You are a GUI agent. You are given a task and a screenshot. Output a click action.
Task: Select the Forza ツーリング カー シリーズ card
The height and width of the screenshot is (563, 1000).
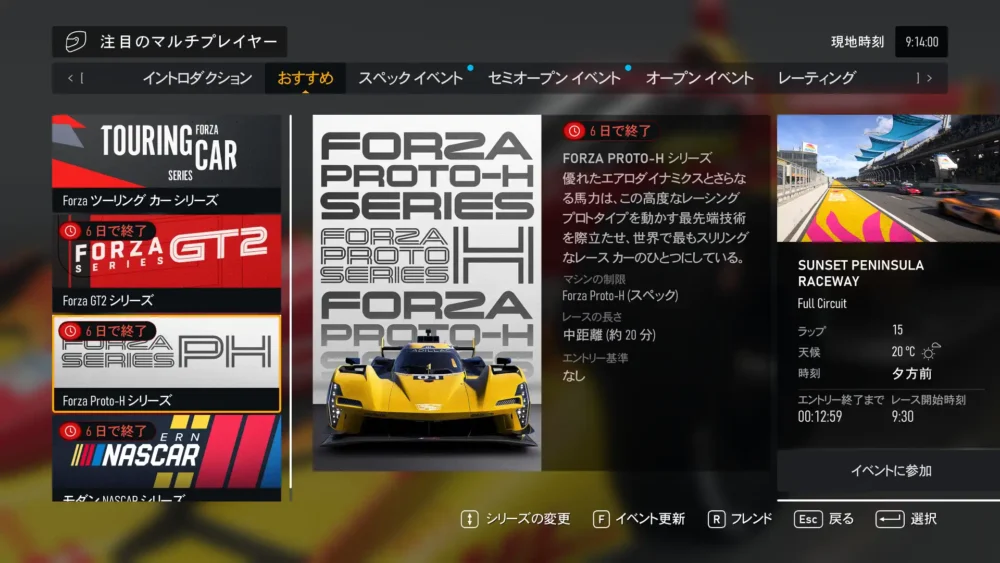pyautogui.click(x=166, y=163)
